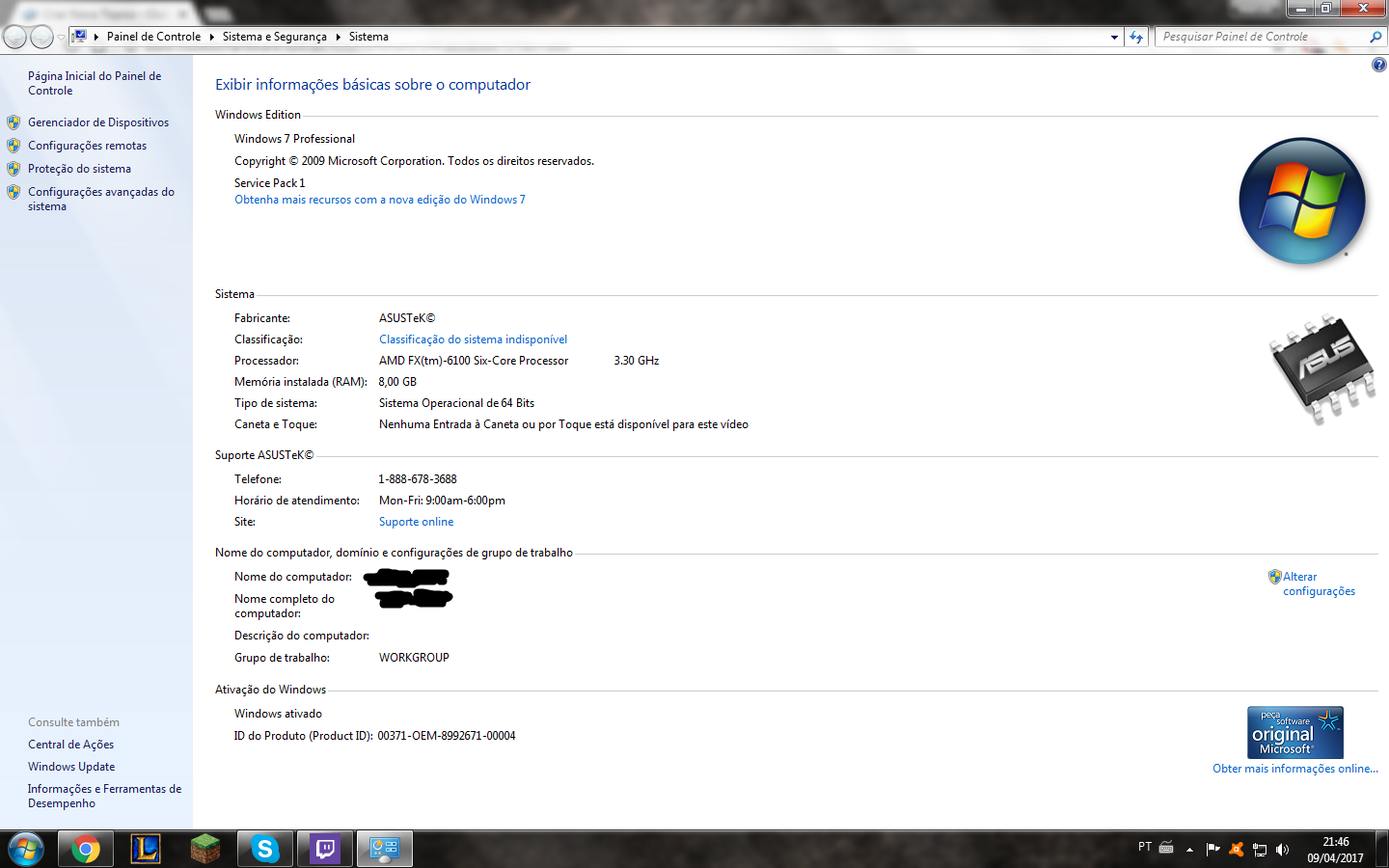Screen dimensions: 1389x868
Task: Click the Product ID 00371-OEM-8992671-00004 text
Action: [447, 736]
